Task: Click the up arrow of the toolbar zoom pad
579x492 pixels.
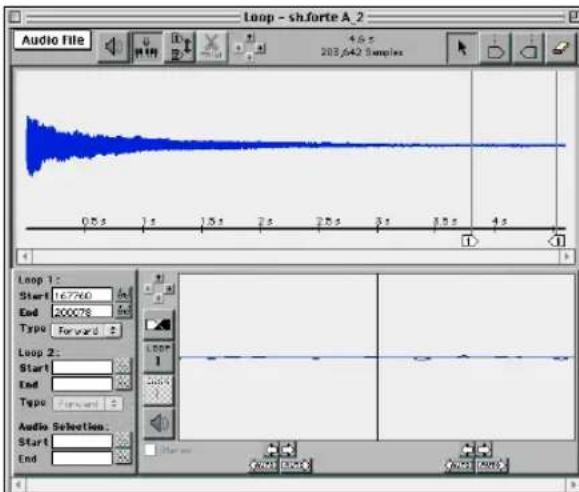Action: 250,37
